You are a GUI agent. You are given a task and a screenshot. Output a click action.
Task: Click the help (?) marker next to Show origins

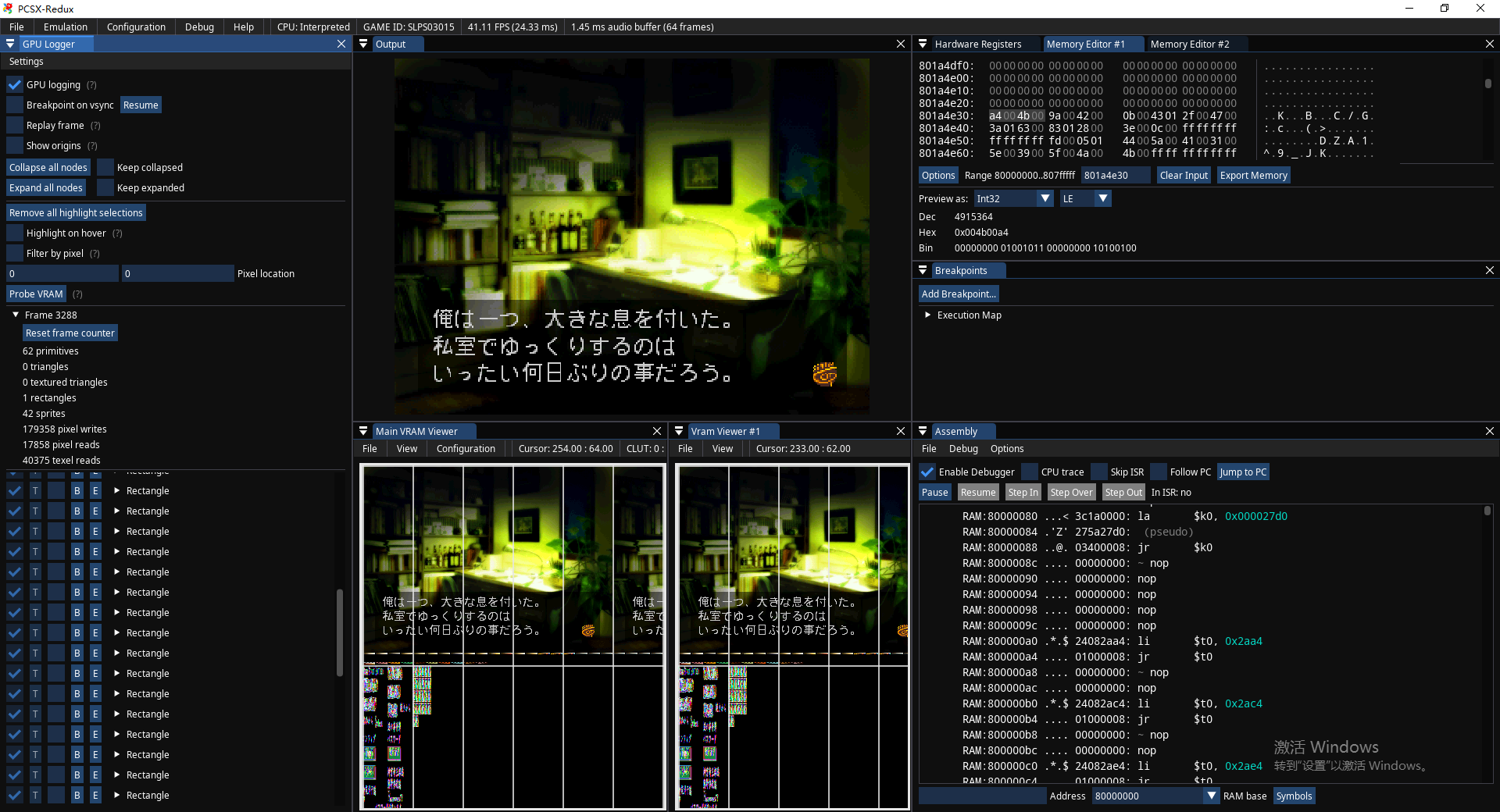tap(92, 146)
